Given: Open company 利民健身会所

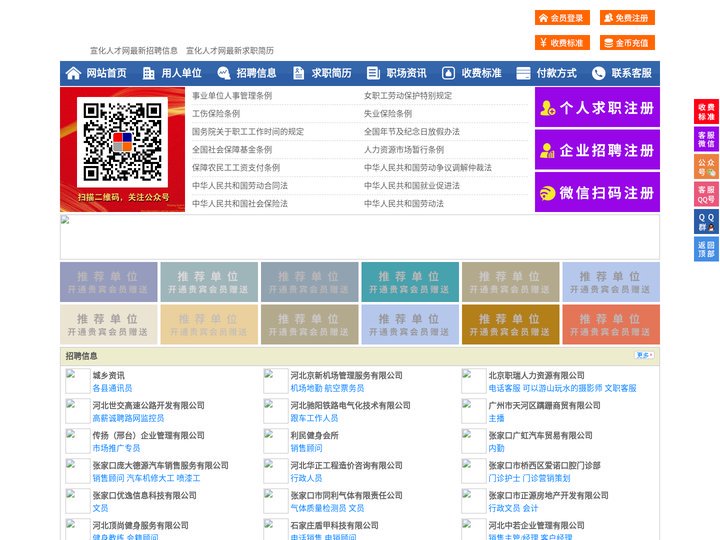Looking at the screenshot, I should click(315, 435).
